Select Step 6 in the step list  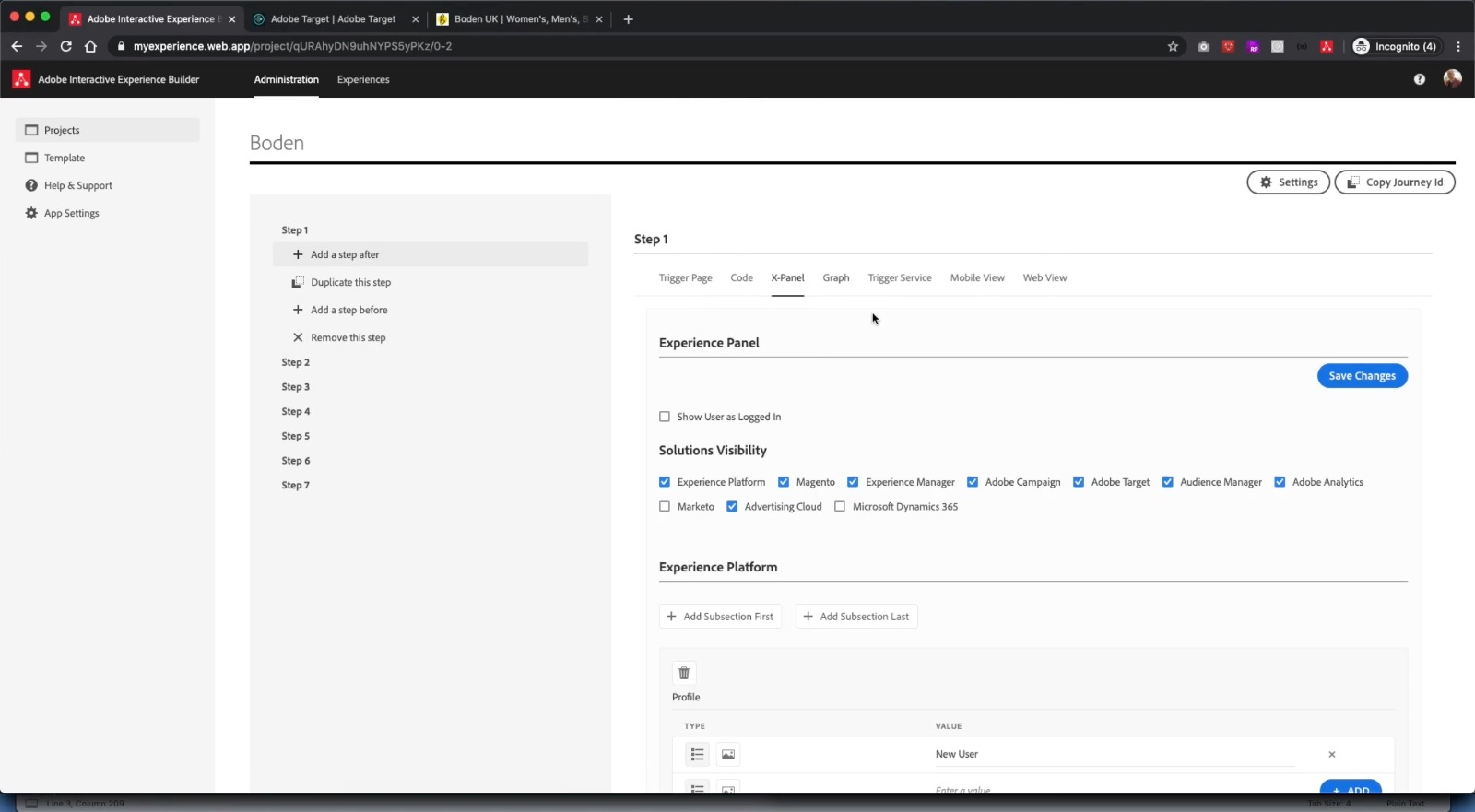[x=296, y=461]
